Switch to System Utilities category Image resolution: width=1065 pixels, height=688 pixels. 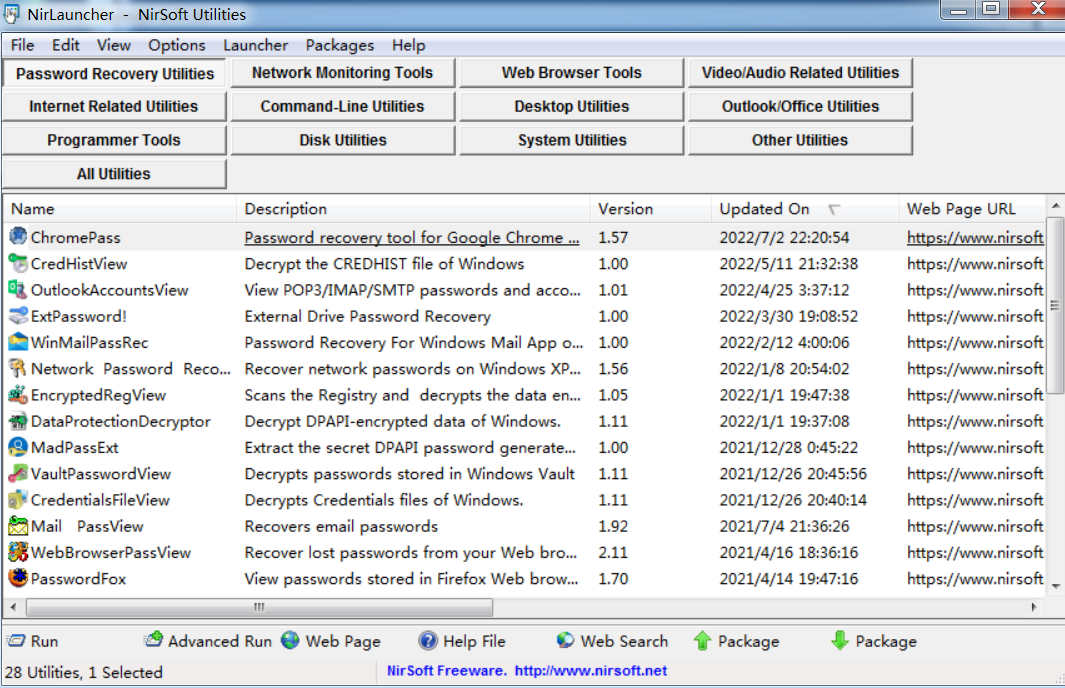click(x=571, y=140)
